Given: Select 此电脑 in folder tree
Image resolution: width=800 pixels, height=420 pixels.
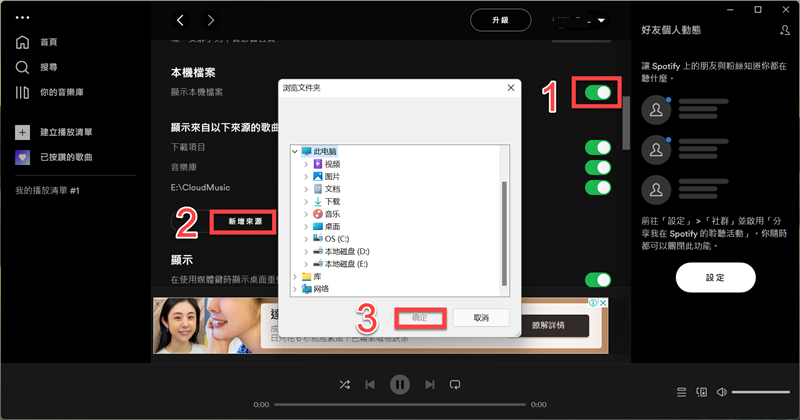Looking at the screenshot, I should click(x=324, y=152).
